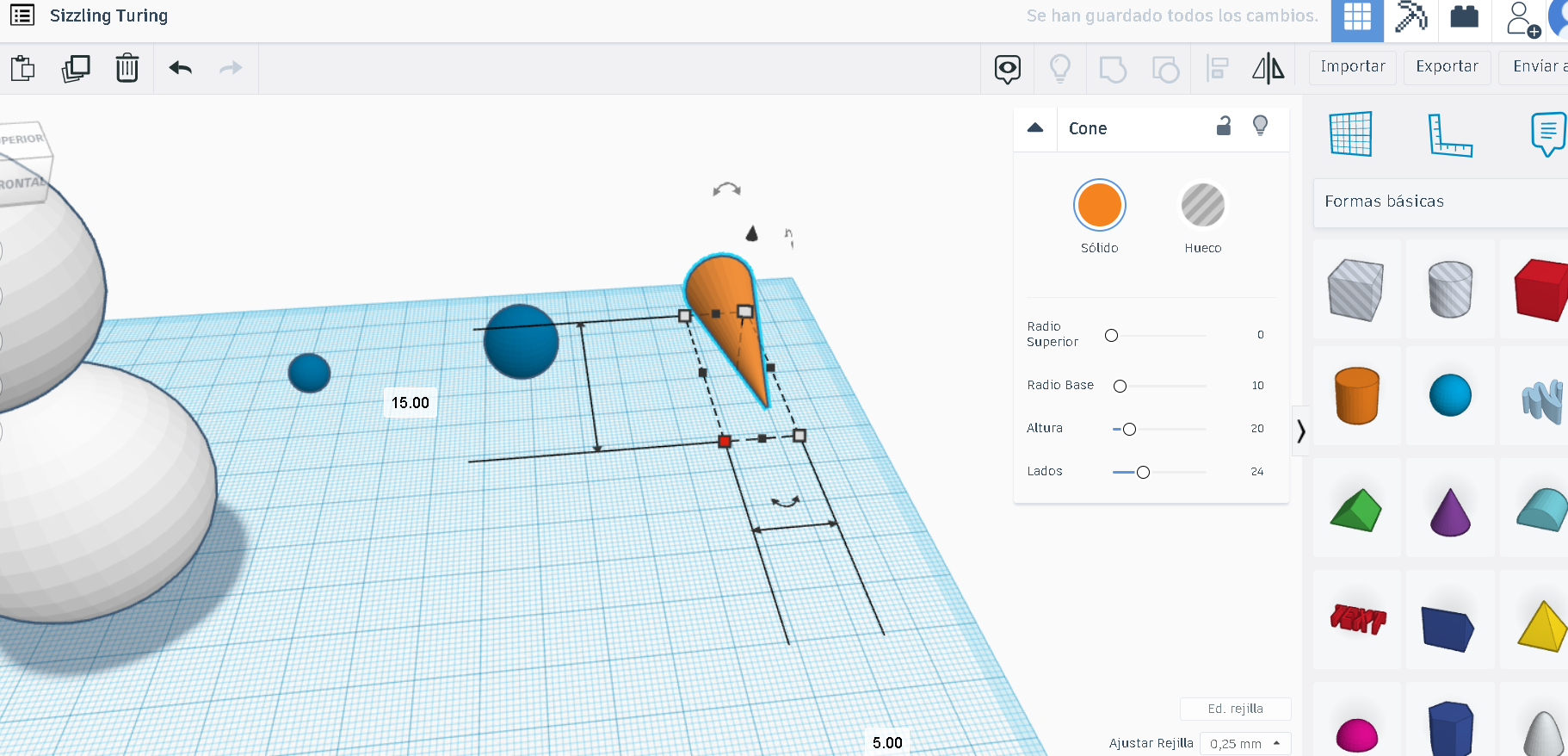The image size is (1568, 756).
Task: Pick the magenta Half Sphere shape
Action: (1357, 736)
